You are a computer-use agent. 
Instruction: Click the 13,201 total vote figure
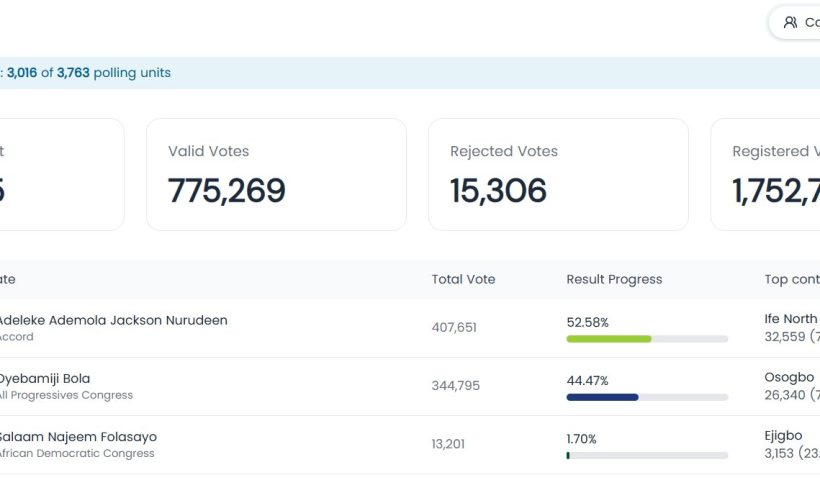pyautogui.click(x=448, y=444)
